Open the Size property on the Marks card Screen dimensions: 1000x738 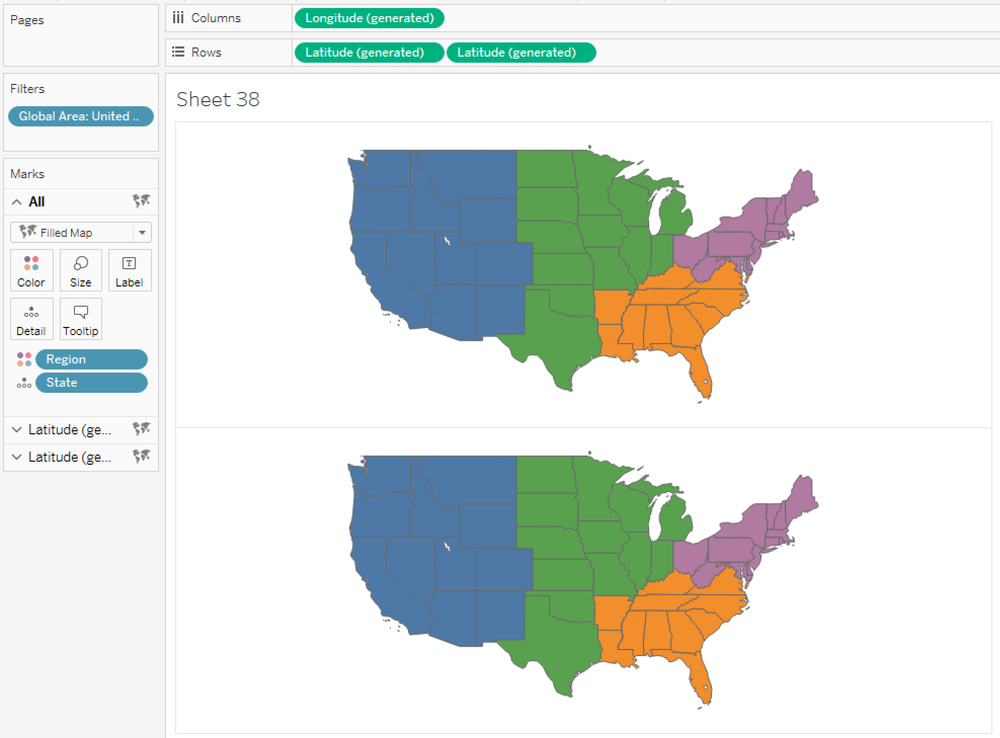(x=80, y=270)
